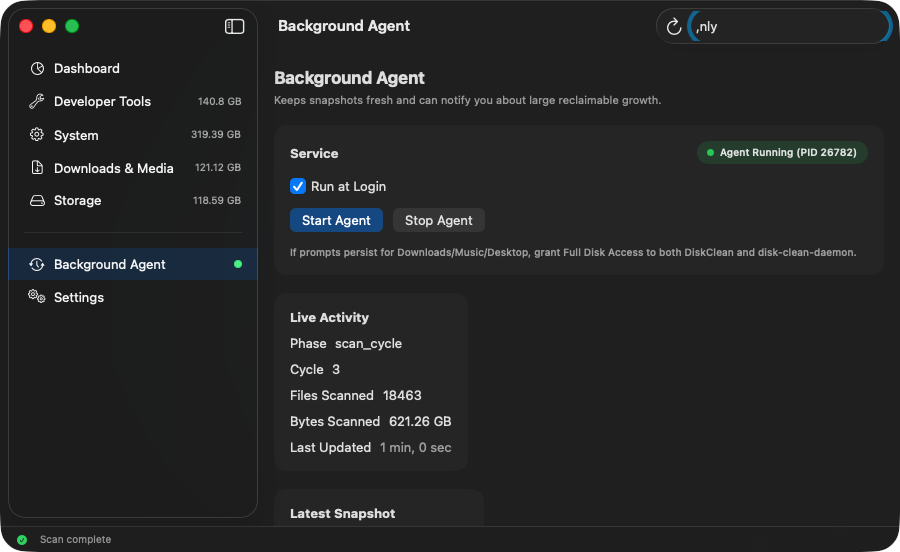Click the Background Agent window title

(344, 26)
